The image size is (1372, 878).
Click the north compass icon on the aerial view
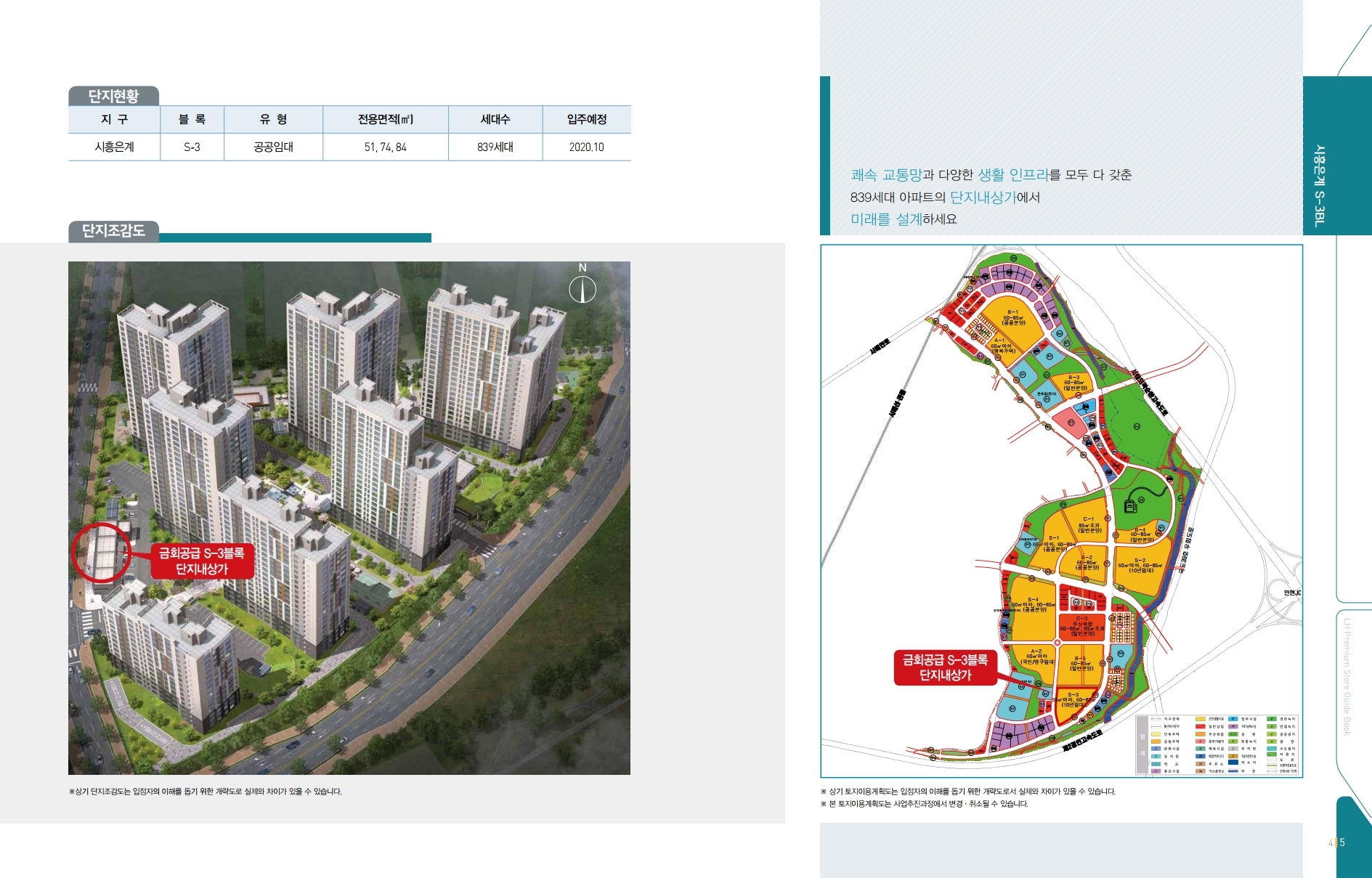582,284
